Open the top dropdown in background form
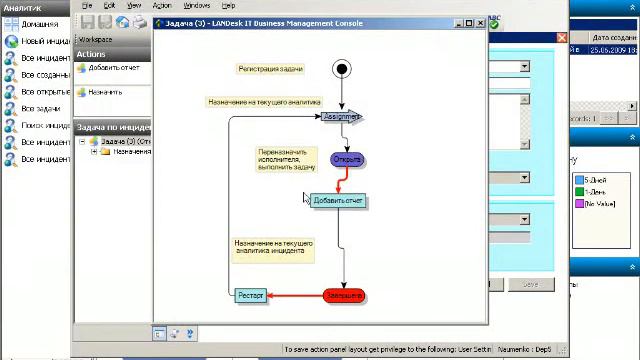Screen dimensions: 640x360 click(524, 66)
